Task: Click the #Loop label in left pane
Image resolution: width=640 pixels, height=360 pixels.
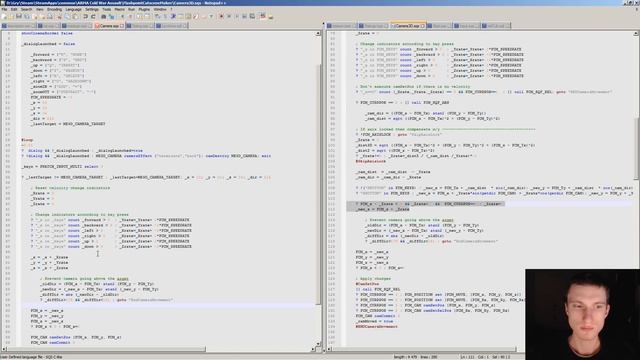Action: [27, 140]
